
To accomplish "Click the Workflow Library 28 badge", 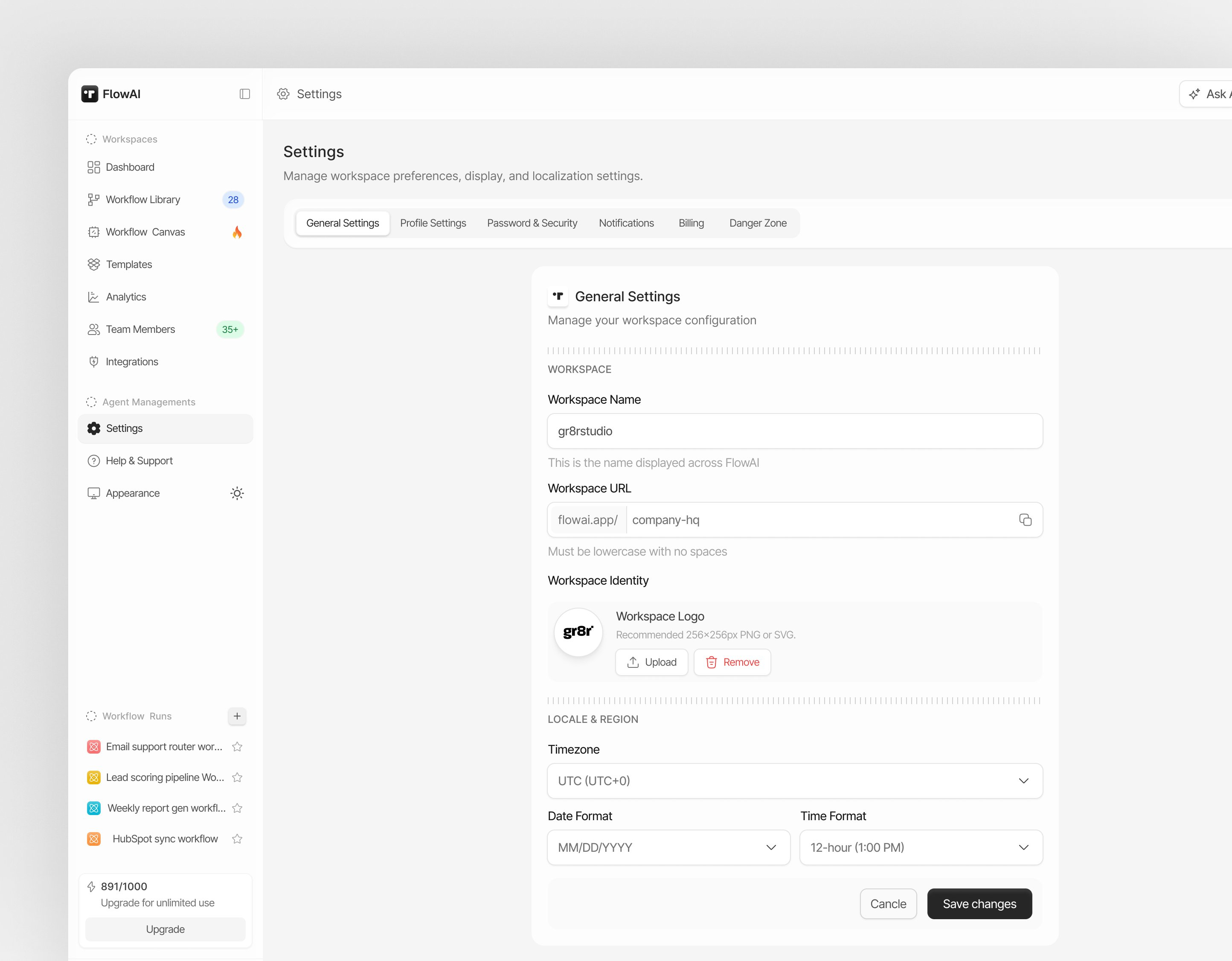I will pos(233,200).
